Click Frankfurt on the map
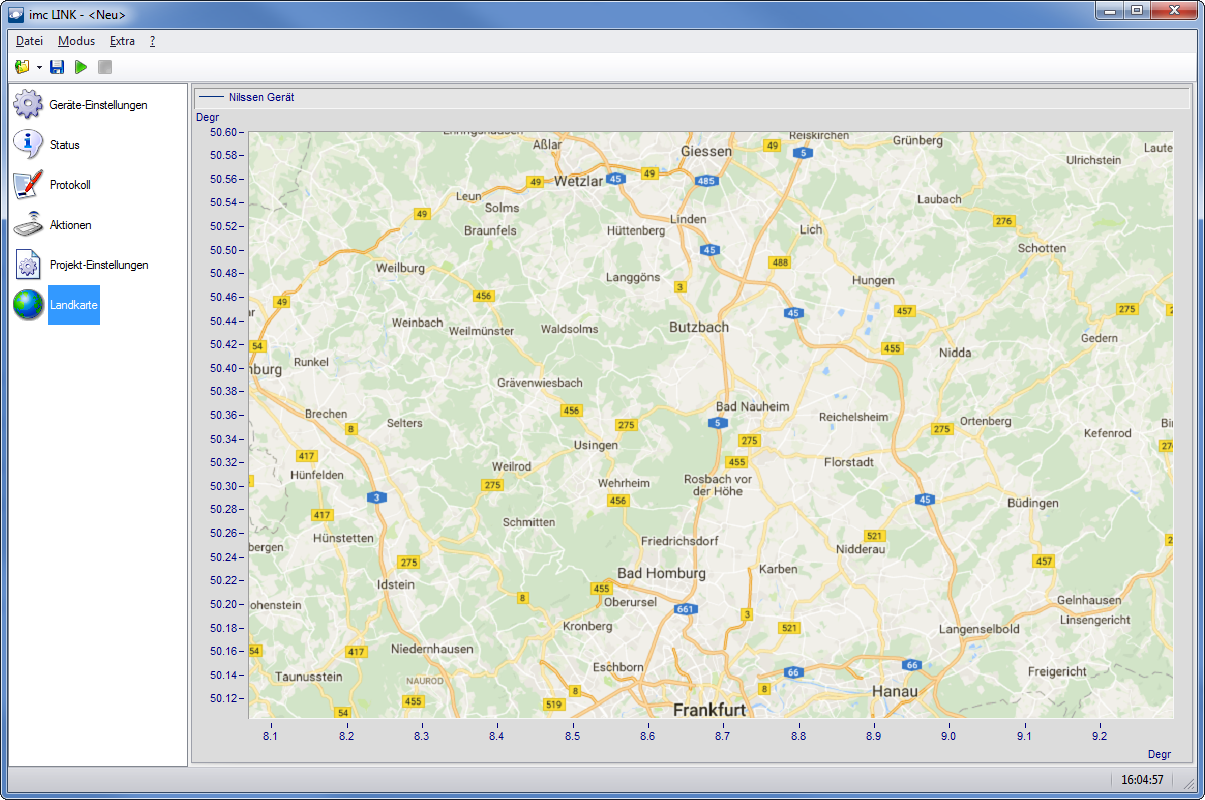Image resolution: width=1205 pixels, height=800 pixels. (x=709, y=710)
